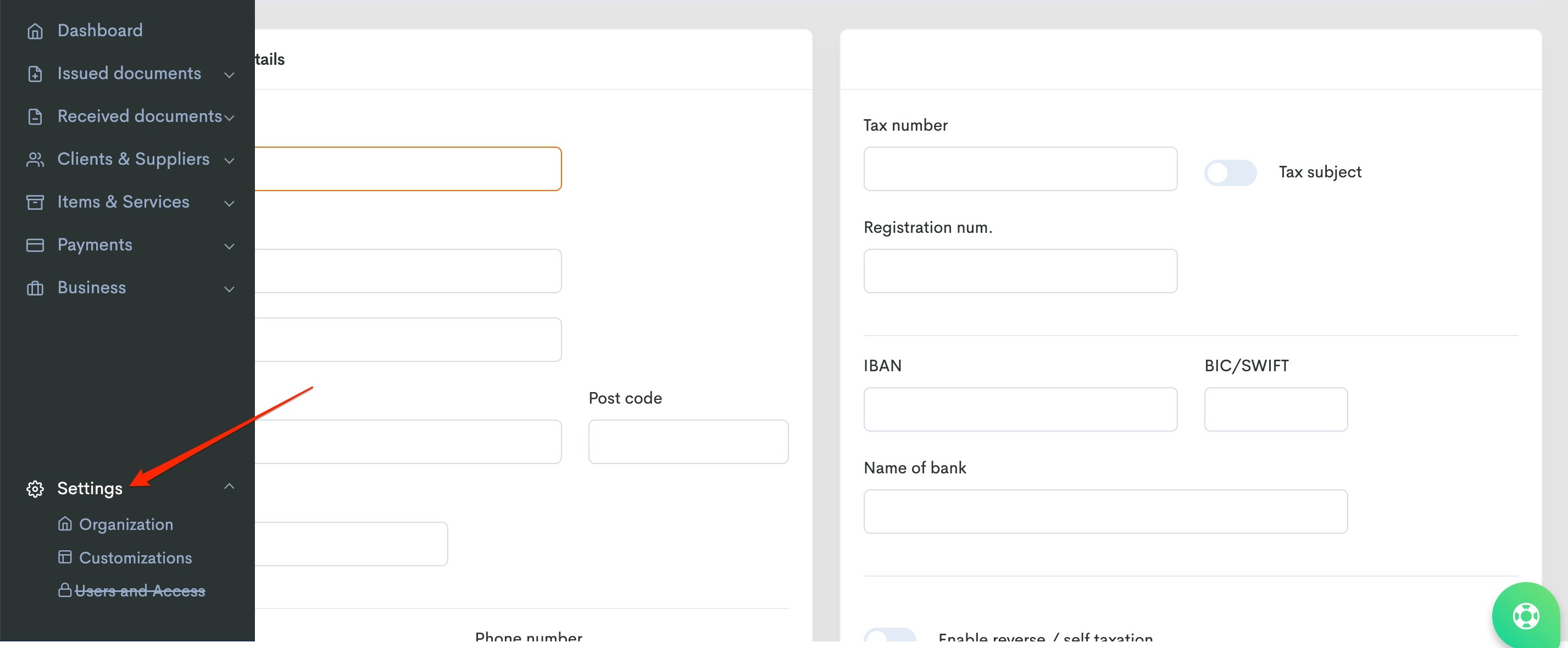This screenshot has width=1568, height=648.
Task: Click the Clients & Suppliers people icon
Action: pyautogui.click(x=35, y=159)
